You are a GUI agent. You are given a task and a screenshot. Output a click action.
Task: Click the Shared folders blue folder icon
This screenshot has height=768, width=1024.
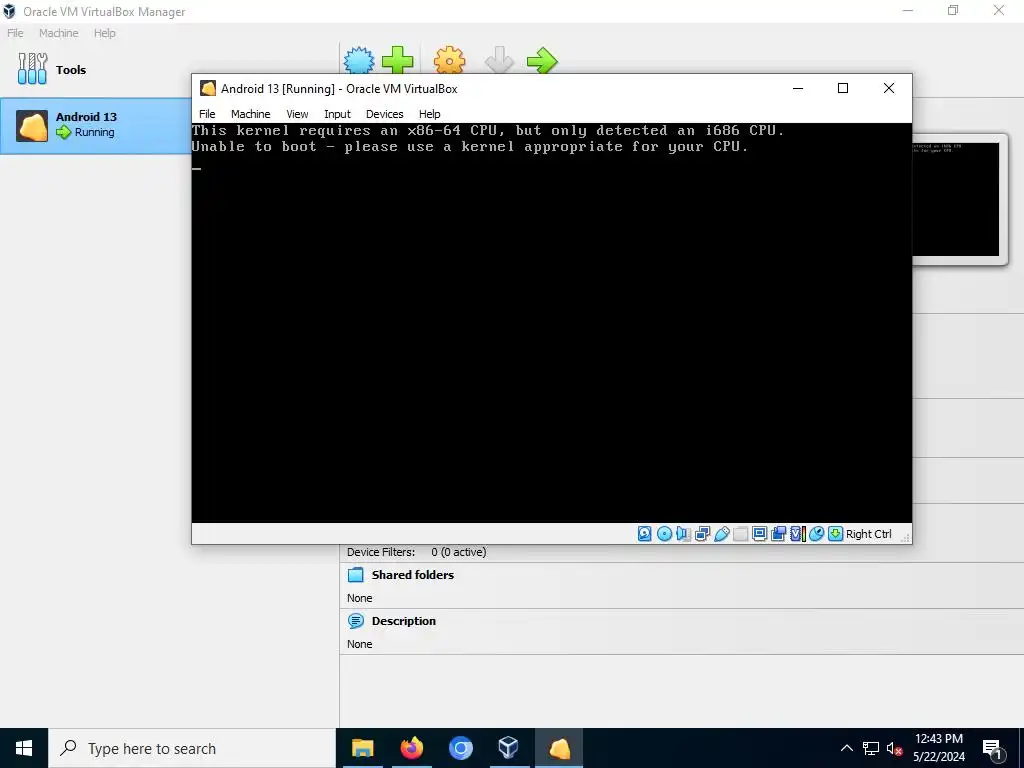(x=356, y=575)
